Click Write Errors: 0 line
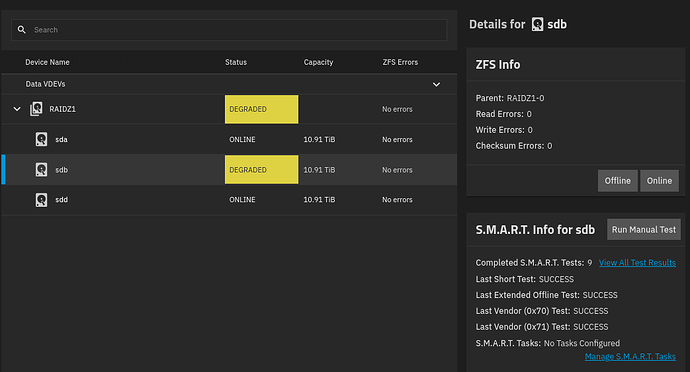 [x=504, y=130]
